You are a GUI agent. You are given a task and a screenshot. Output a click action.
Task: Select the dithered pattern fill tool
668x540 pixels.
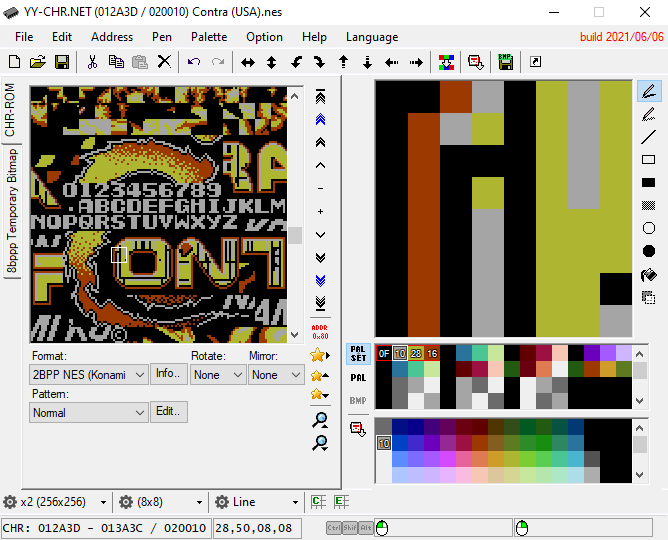point(649,206)
